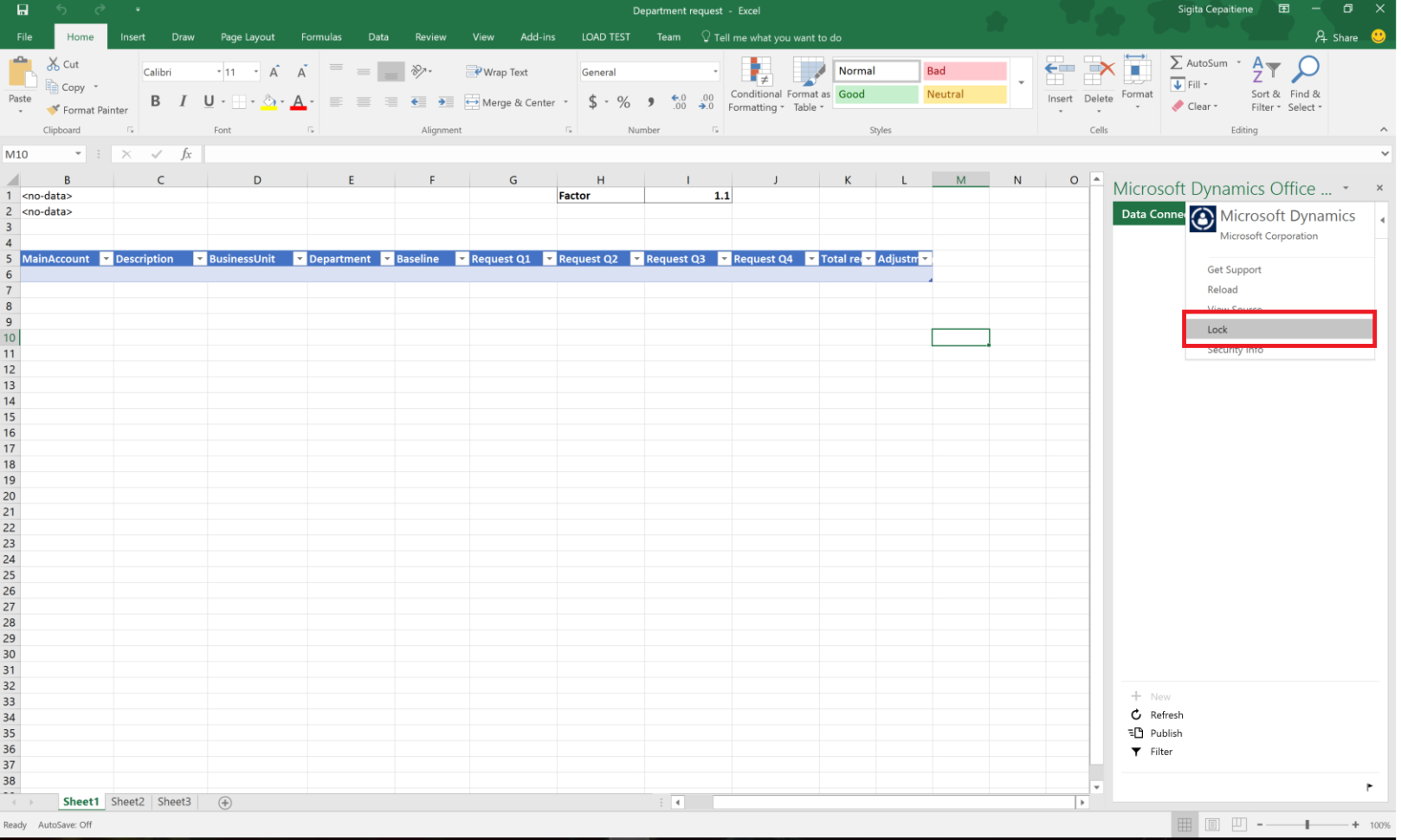Enable Wrap Text for selected cells
The width and height of the screenshot is (1401, 840).
point(498,71)
